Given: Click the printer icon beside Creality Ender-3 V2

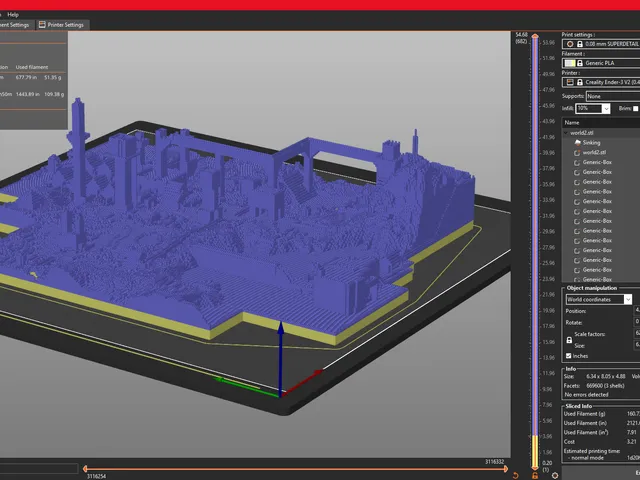Looking at the screenshot, I should point(570,82).
